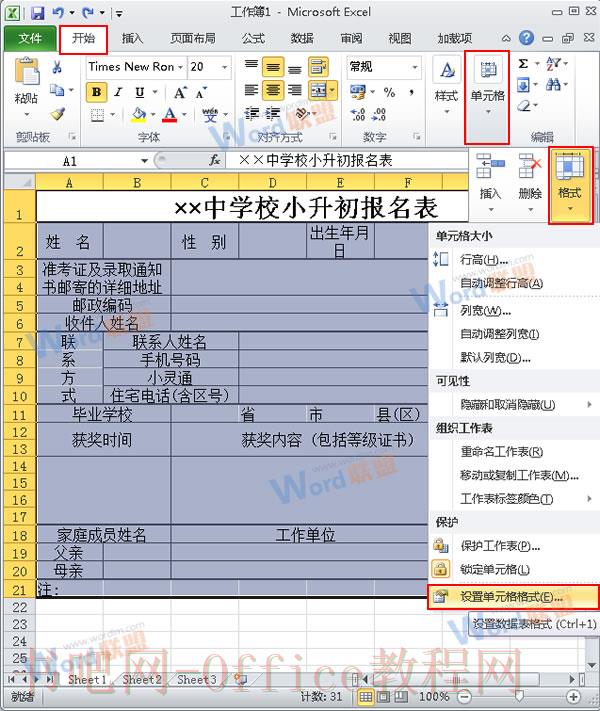This screenshot has height=711, width=600.
Task: Click the fill color bucket icon
Action: click(x=138, y=114)
